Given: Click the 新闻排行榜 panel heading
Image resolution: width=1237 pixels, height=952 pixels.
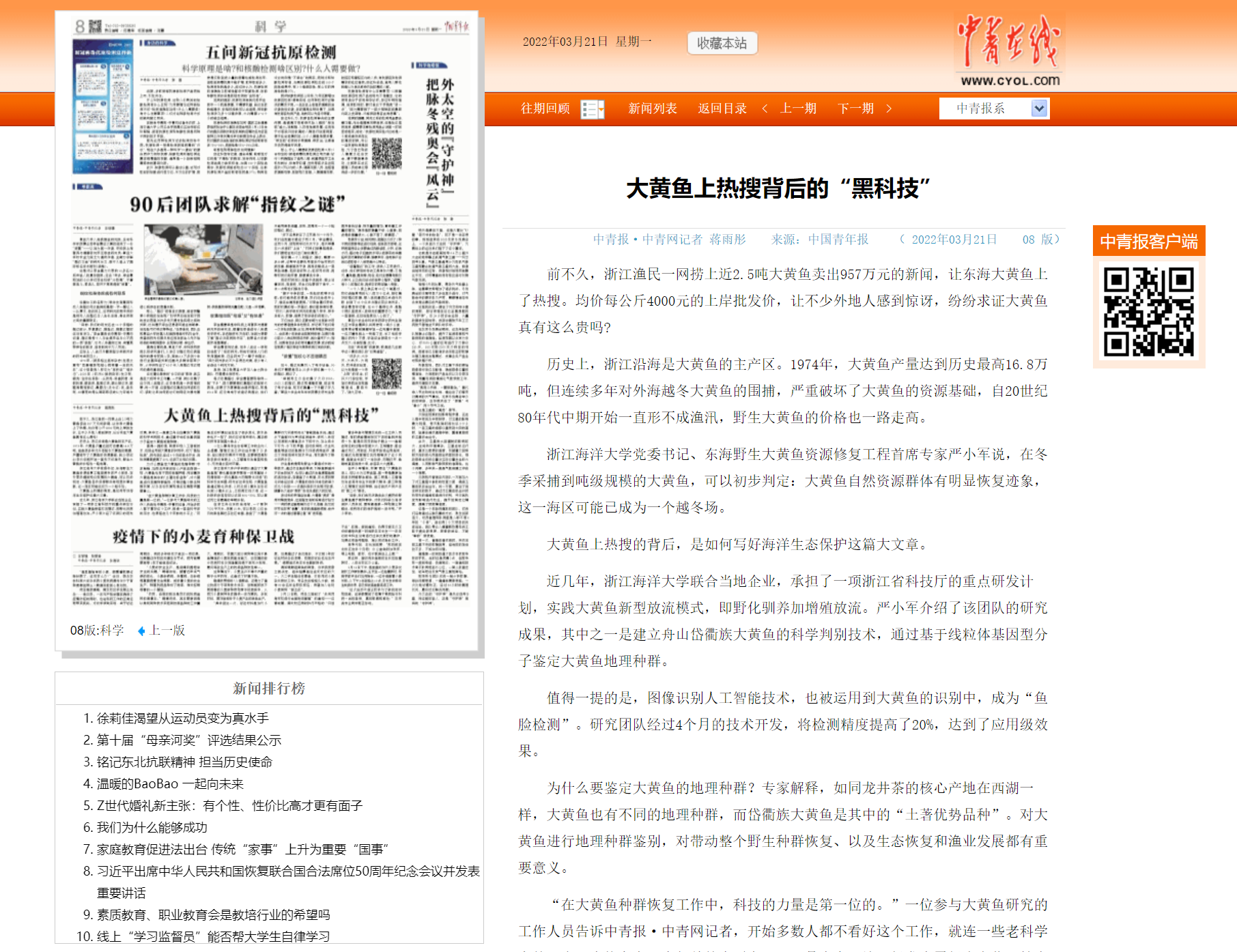Looking at the screenshot, I should pos(269,688).
